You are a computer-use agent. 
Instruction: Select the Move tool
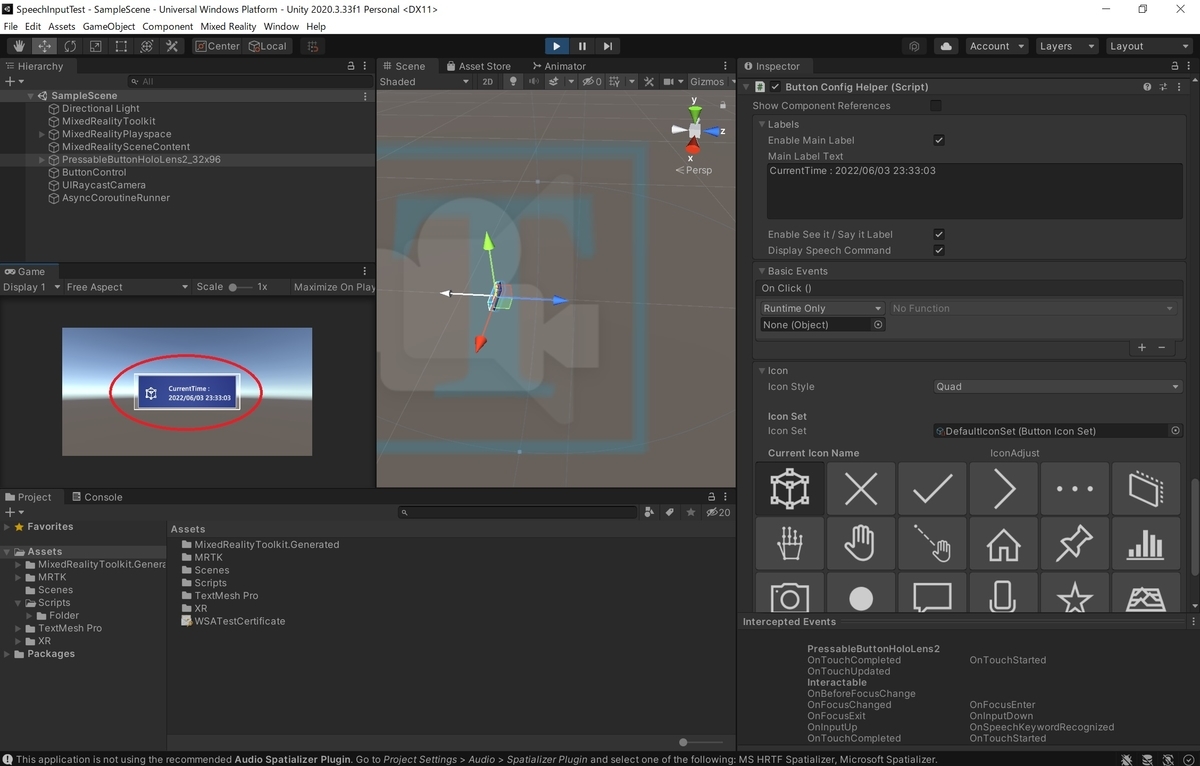(45, 46)
